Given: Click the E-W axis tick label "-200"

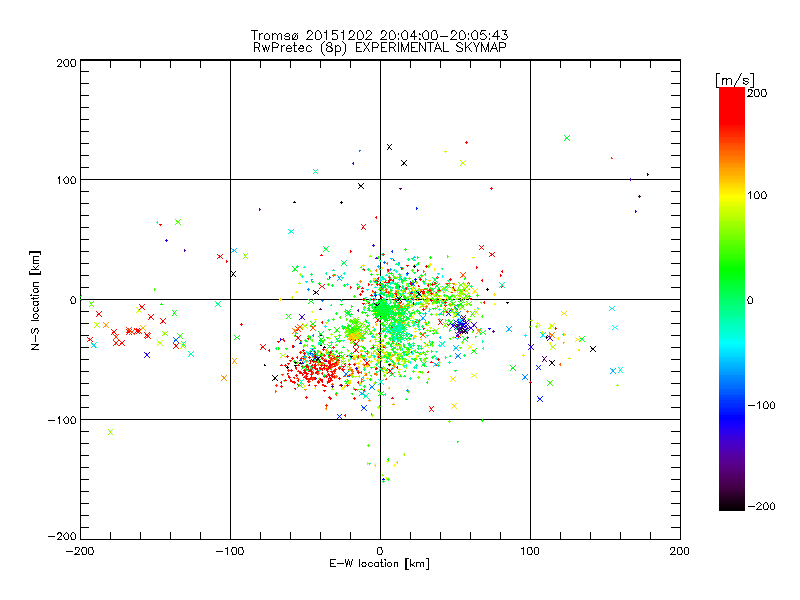Looking at the screenshot, I should 80,551.
